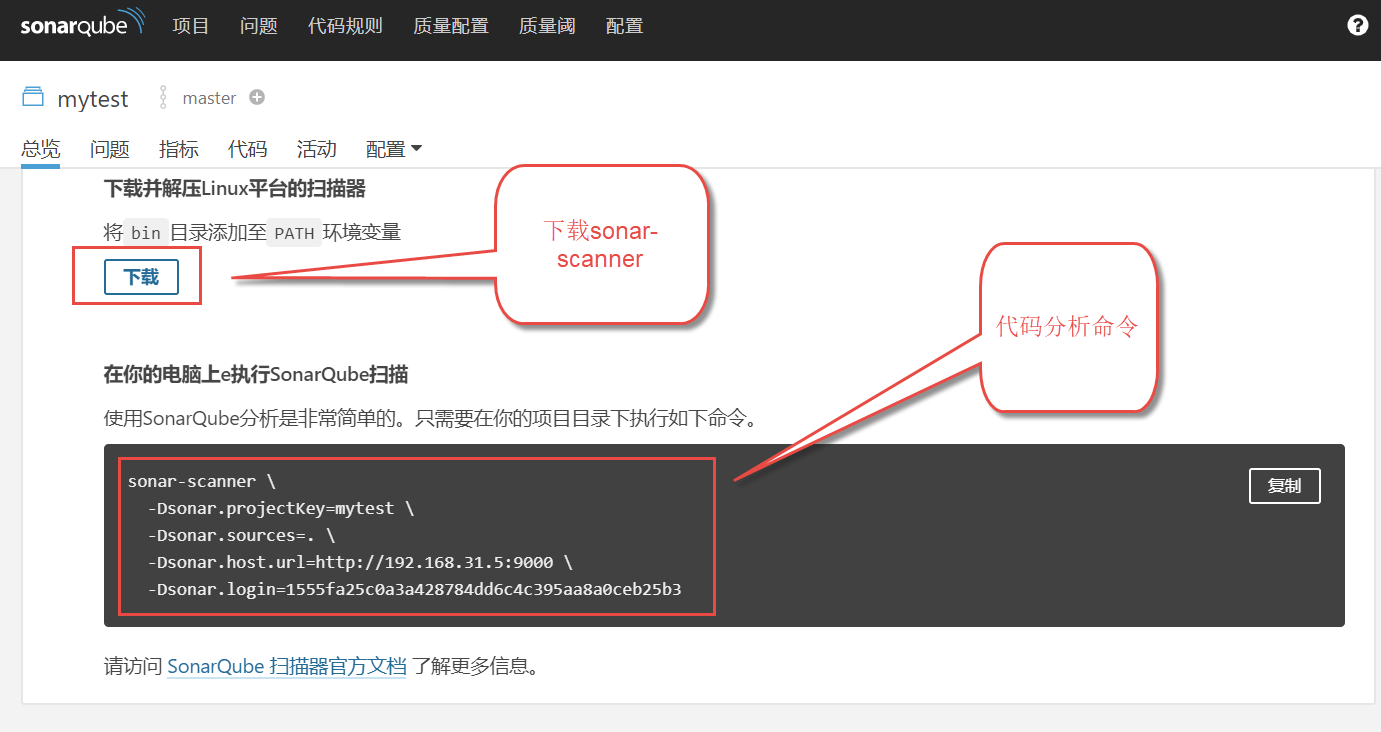Open the 活动 tab

click(317, 149)
